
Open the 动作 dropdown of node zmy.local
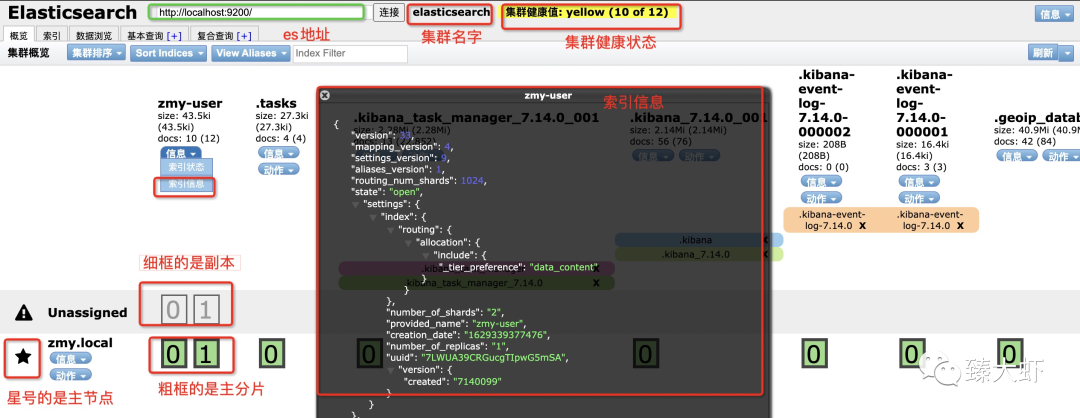coord(70,375)
